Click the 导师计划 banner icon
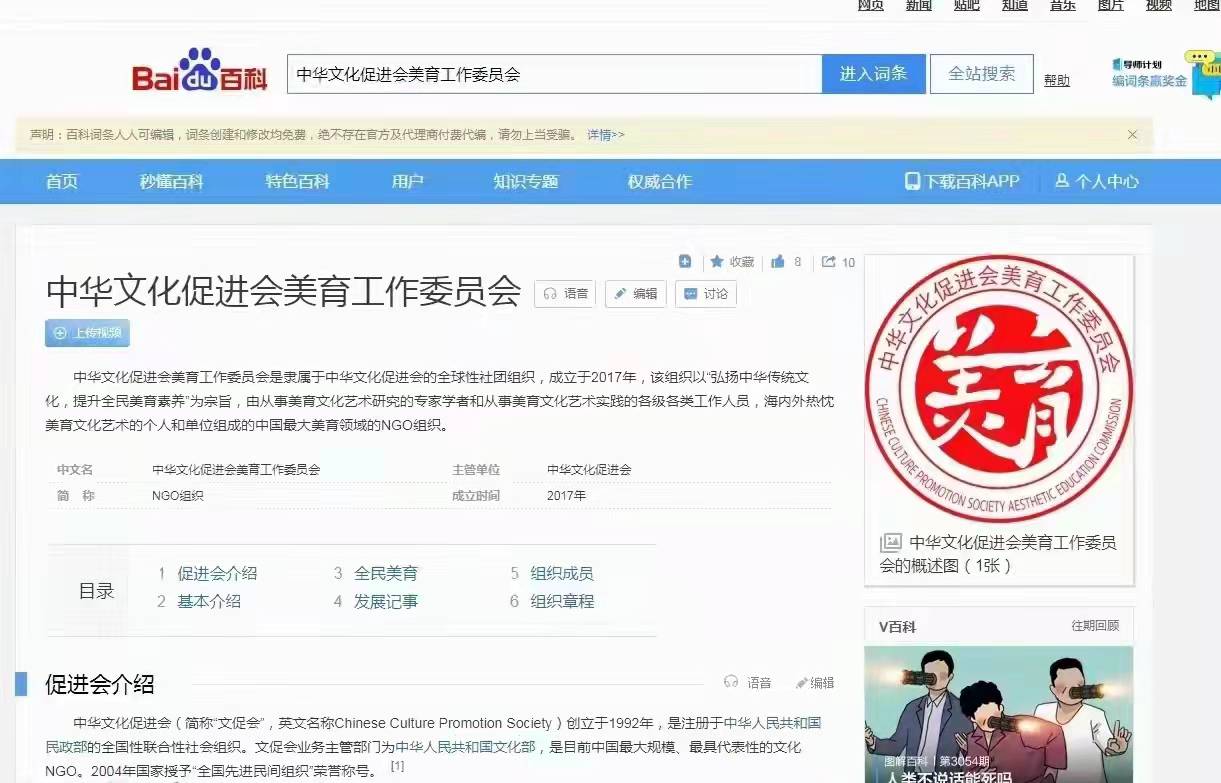 pos(1150,72)
